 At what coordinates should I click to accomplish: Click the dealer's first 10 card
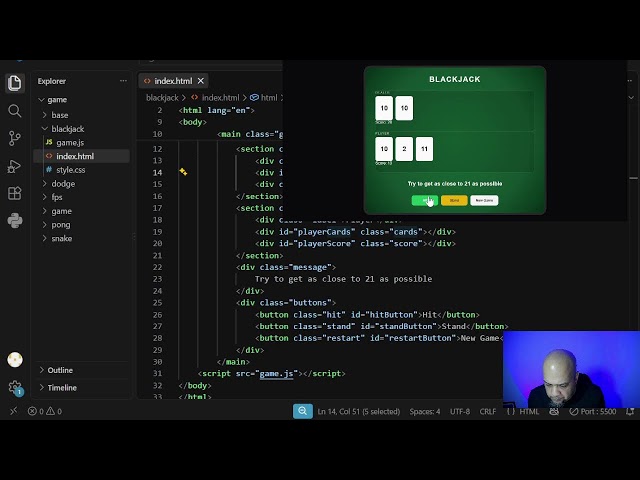point(384,108)
